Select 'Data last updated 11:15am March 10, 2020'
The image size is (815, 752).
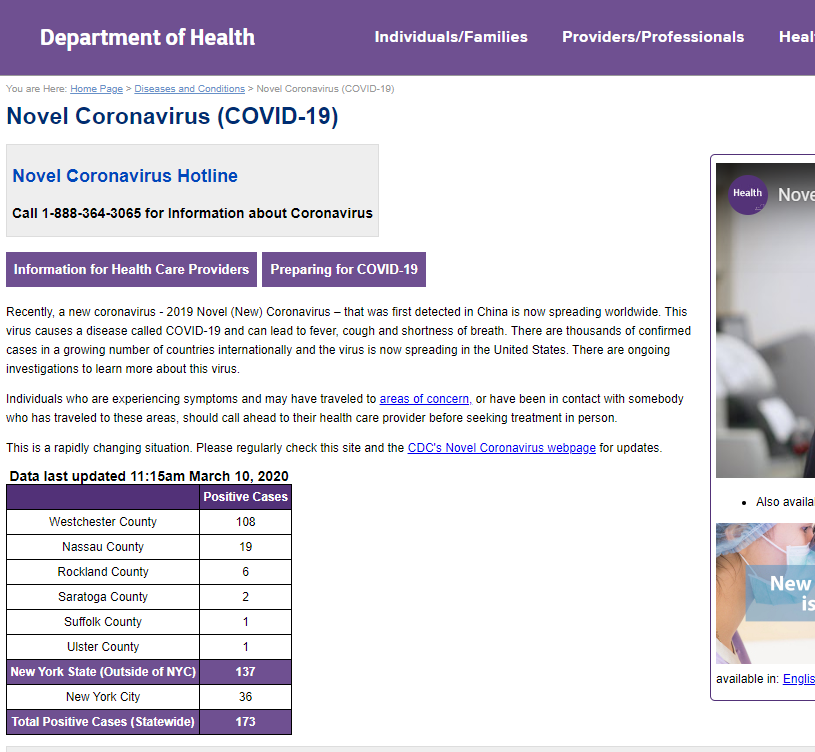(x=149, y=476)
